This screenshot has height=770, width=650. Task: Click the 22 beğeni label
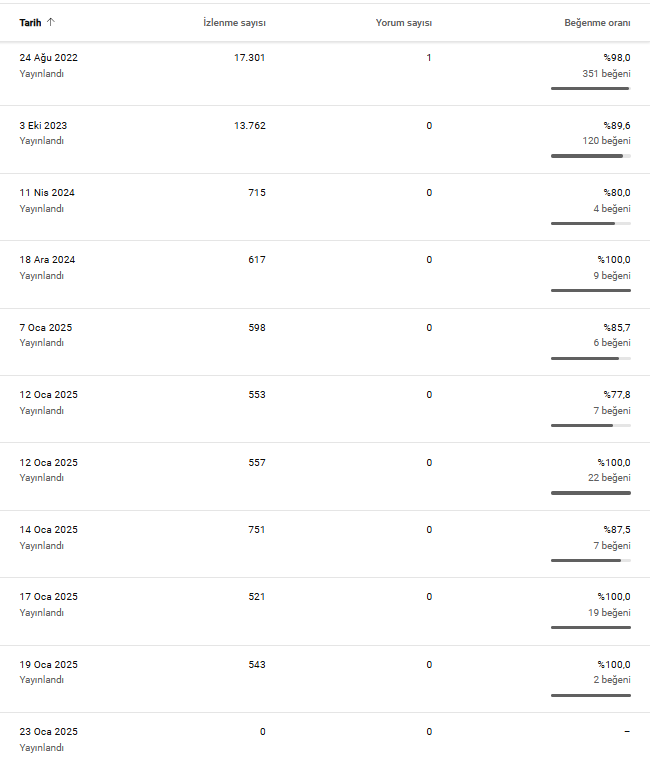pos(609,477)
